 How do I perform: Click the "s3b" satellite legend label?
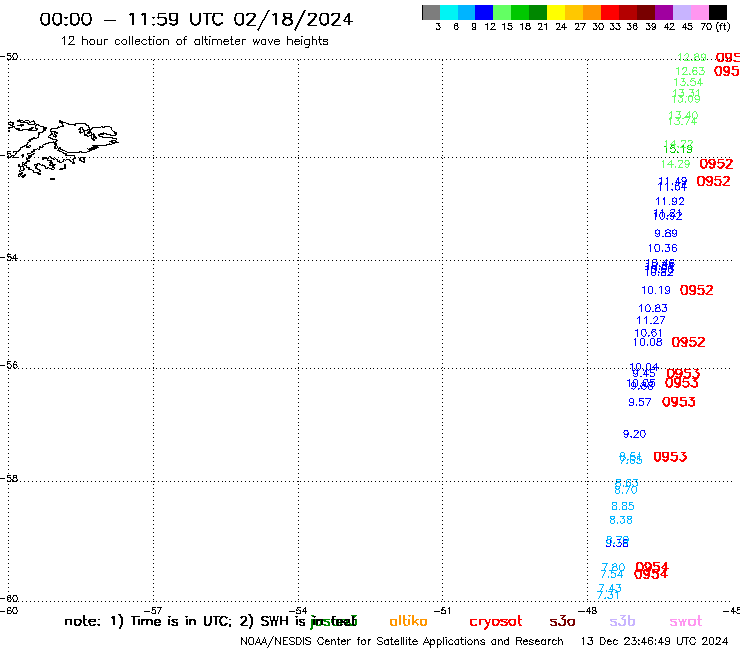point(622,621)
